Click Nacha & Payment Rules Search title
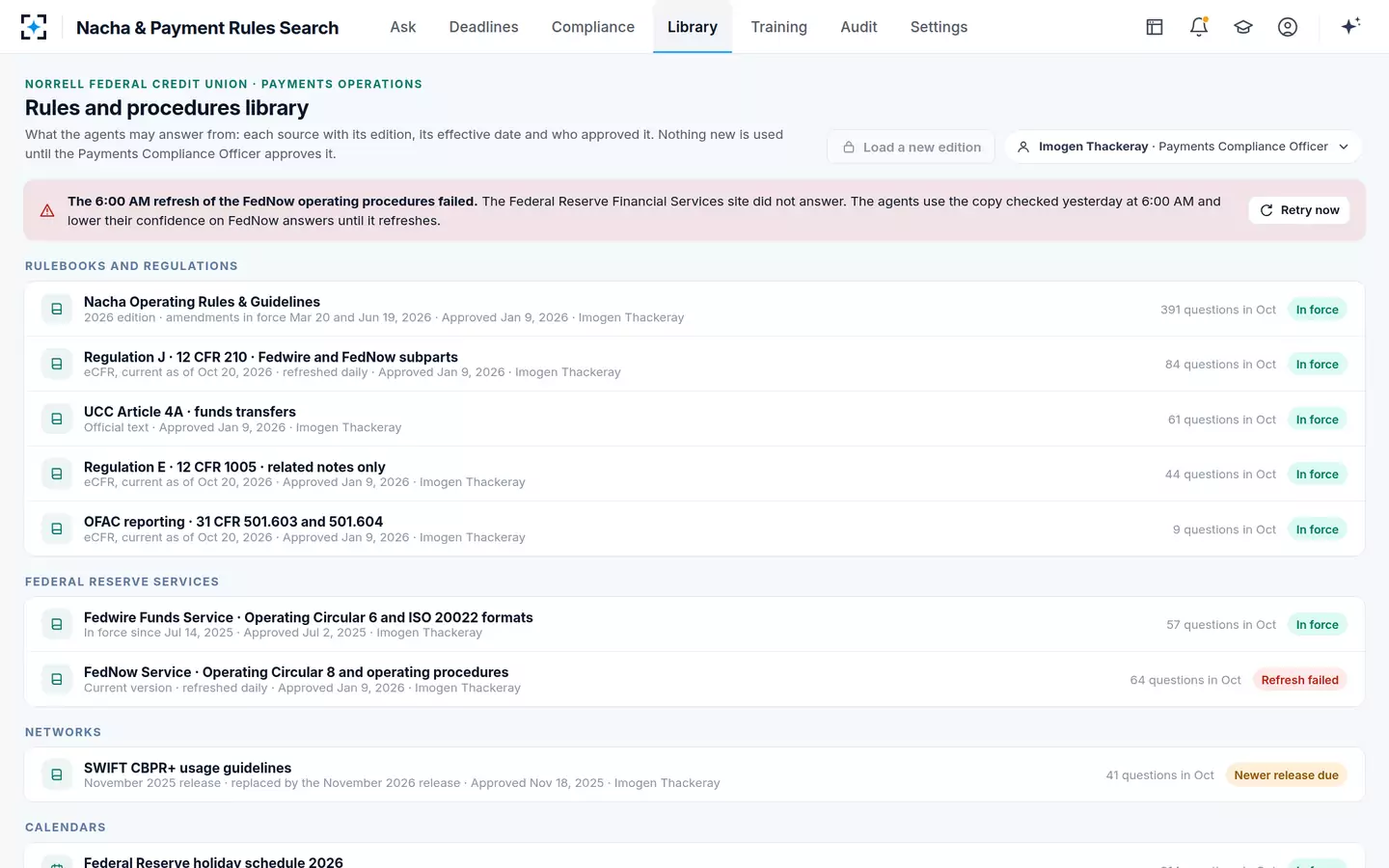This screenshot has width=1389, height=868. click(207, 28)
